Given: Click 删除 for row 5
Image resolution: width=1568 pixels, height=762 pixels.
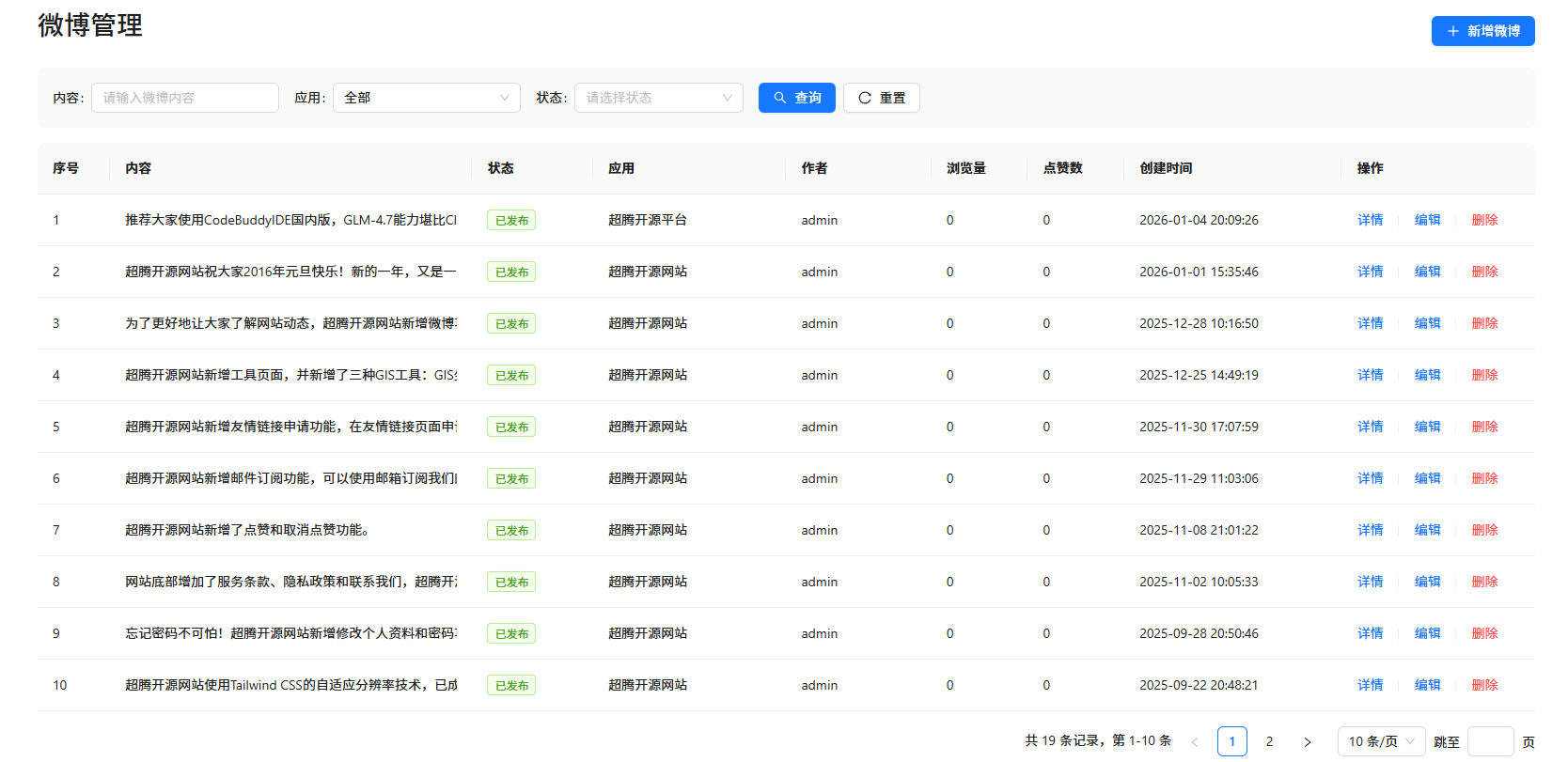Looking at the screenshot, I should point(1484,427).
